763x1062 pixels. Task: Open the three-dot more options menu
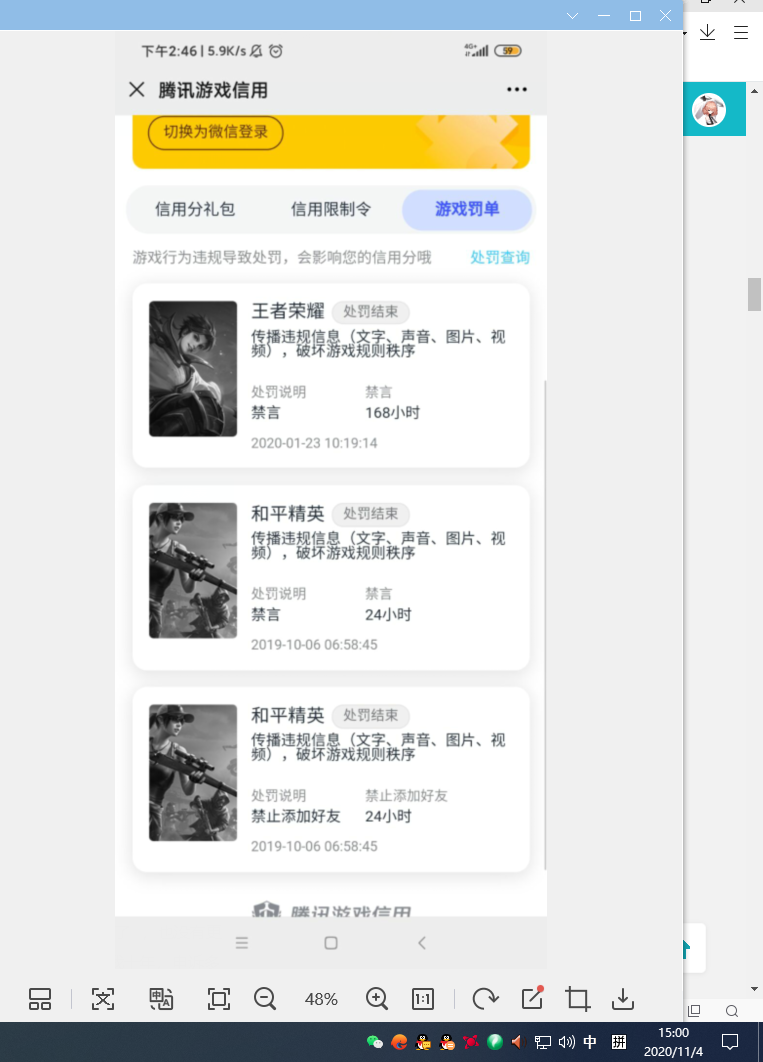[517, 89]
